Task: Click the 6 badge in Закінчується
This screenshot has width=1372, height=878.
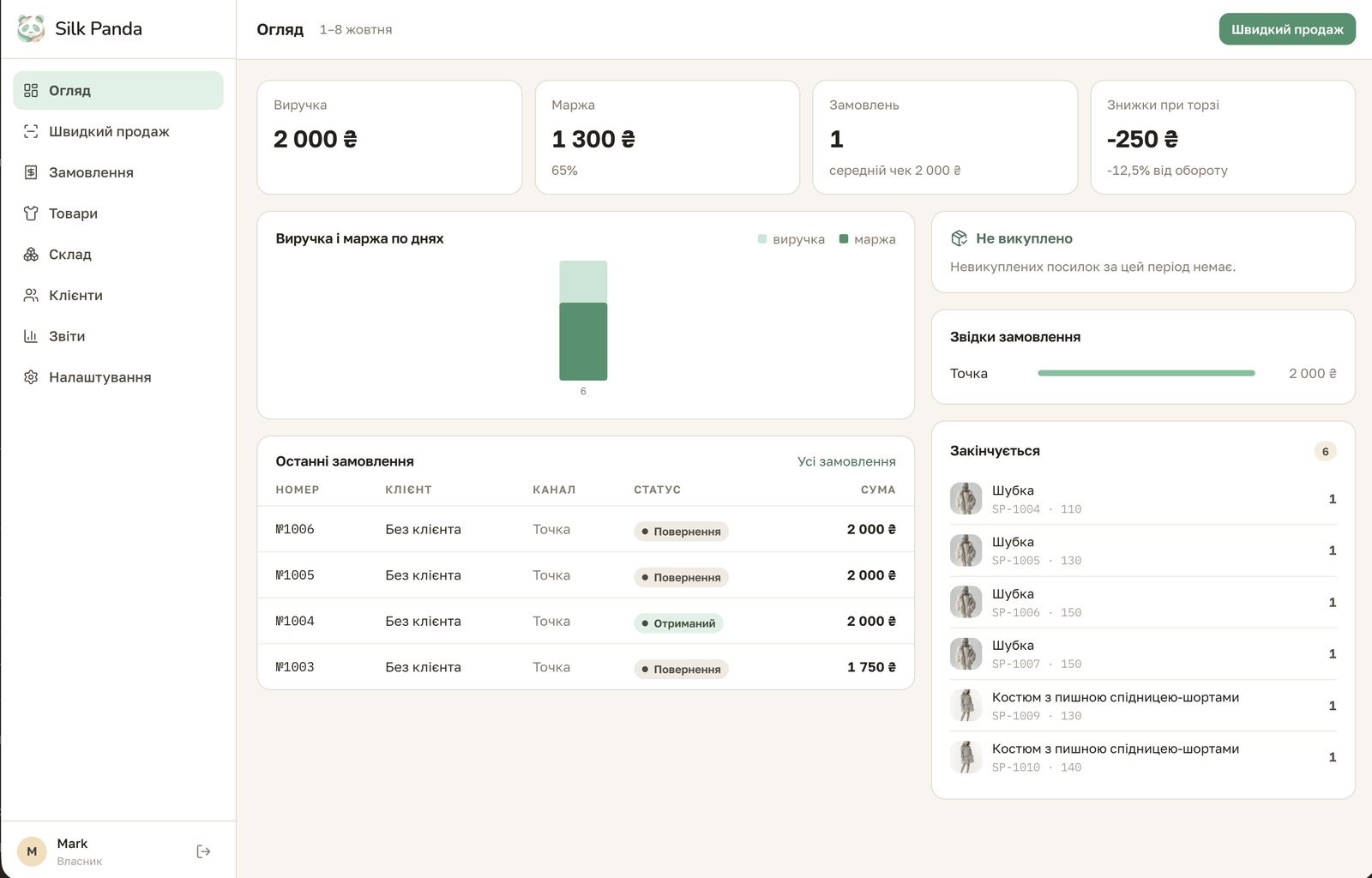Action: point(1325,451)
